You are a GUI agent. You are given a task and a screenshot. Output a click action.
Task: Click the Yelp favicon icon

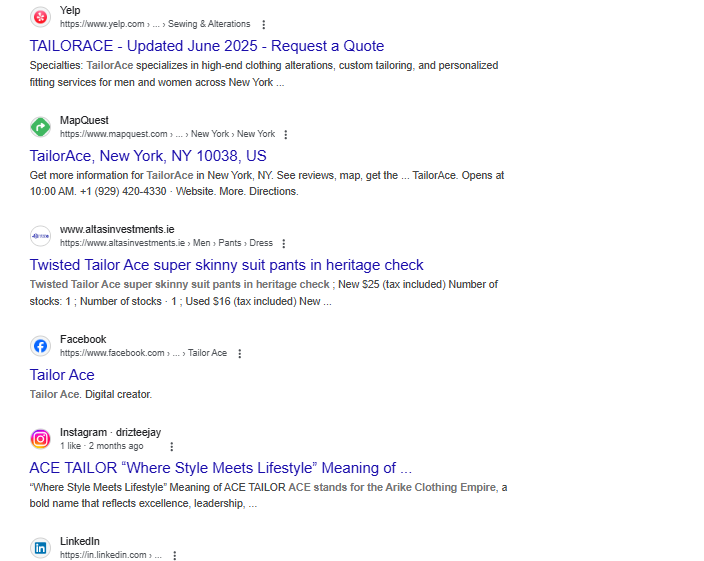[40, 17]
